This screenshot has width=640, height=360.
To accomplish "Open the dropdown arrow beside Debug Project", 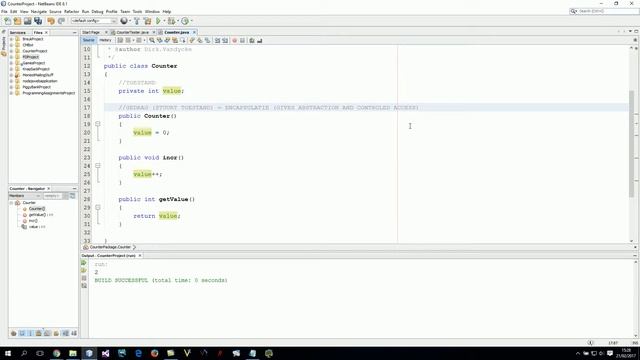I will pos(178,21).
